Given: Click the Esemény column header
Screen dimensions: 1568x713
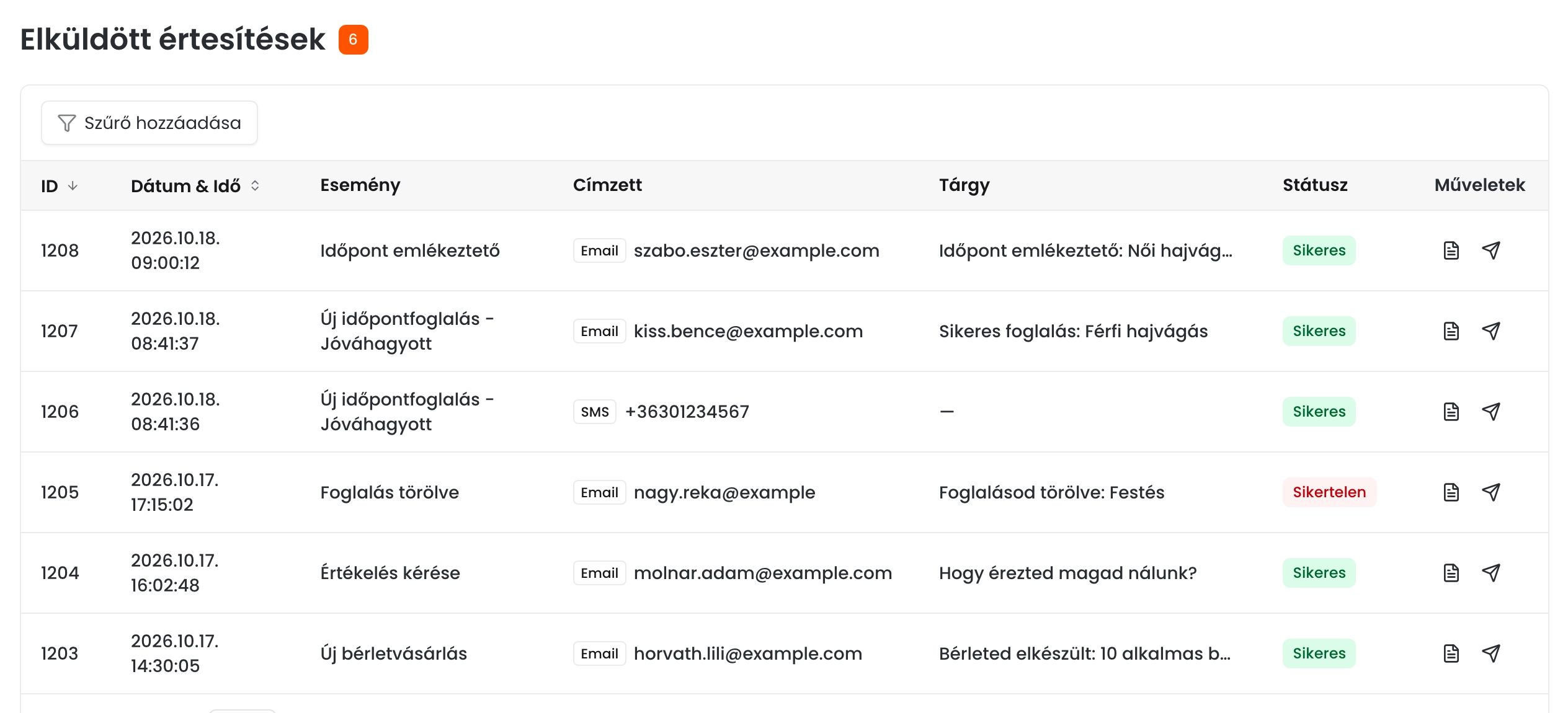Looking at the screenshot, I should 360,185.
